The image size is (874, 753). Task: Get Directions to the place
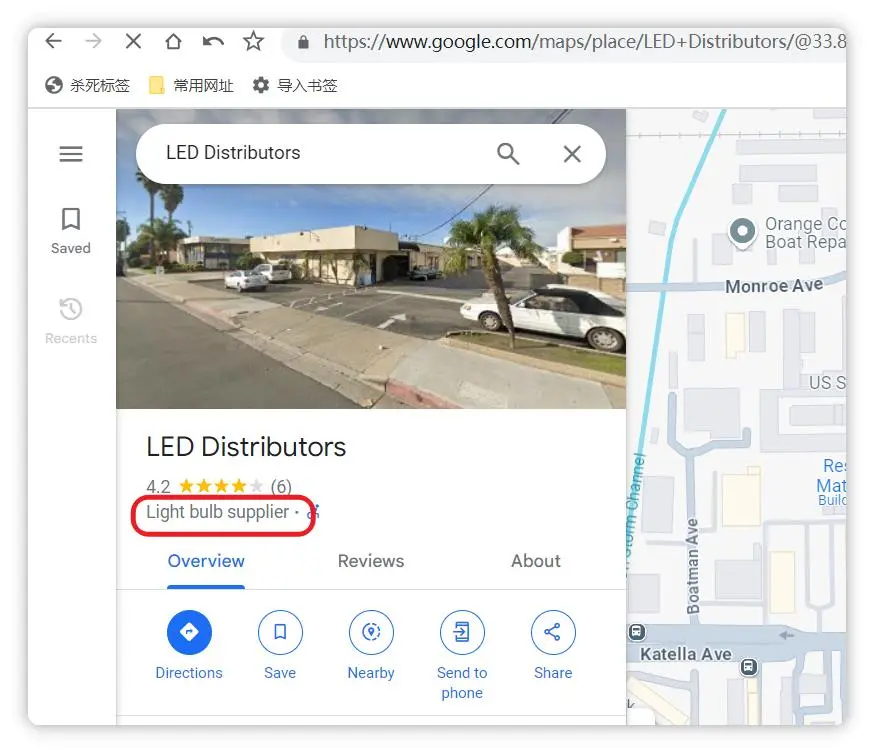click(x=189, y=645)
